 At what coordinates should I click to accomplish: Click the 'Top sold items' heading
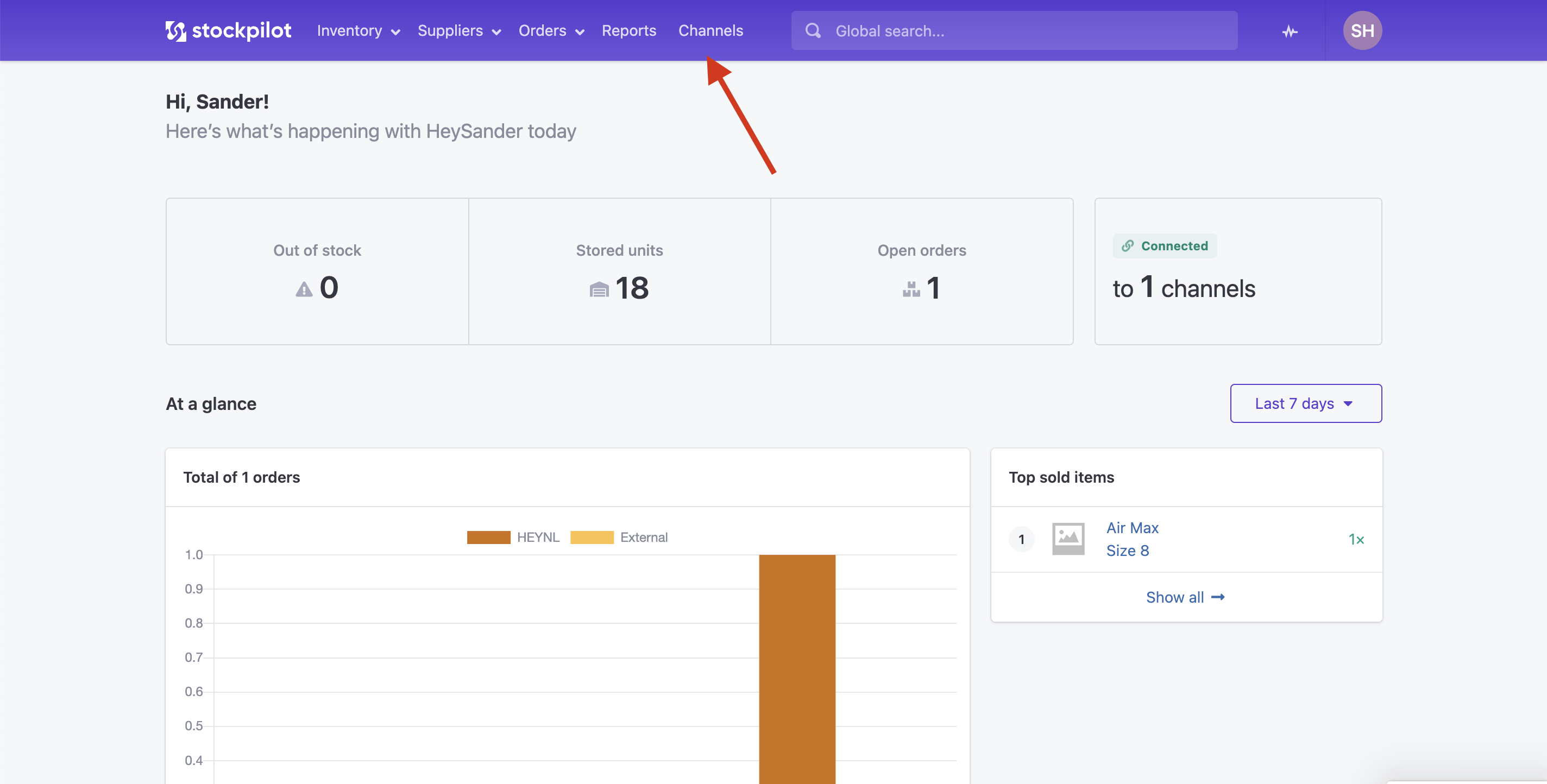pyautogui.click(x=1061, y=477)
